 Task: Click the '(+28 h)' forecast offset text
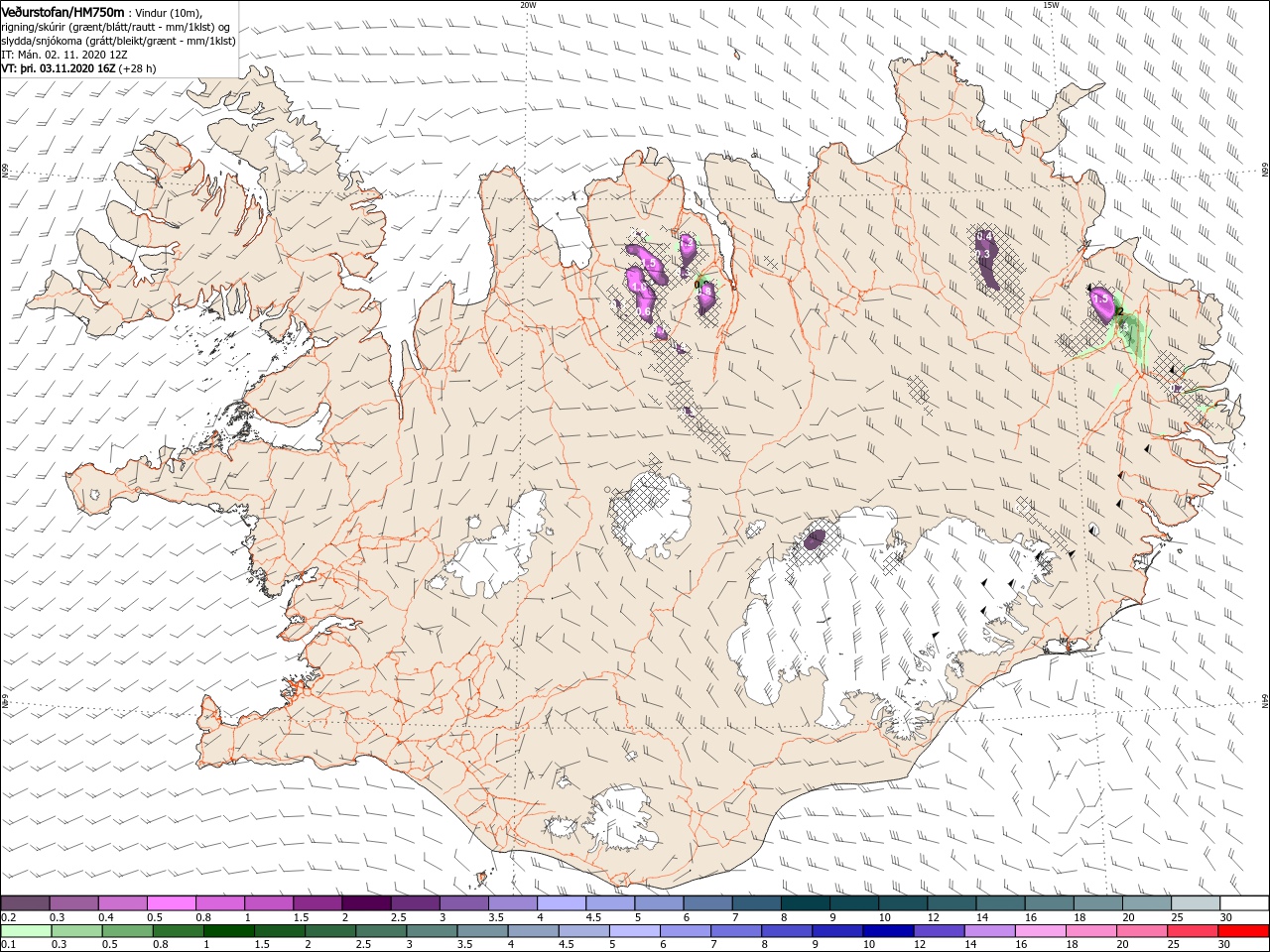coord(138,68)
